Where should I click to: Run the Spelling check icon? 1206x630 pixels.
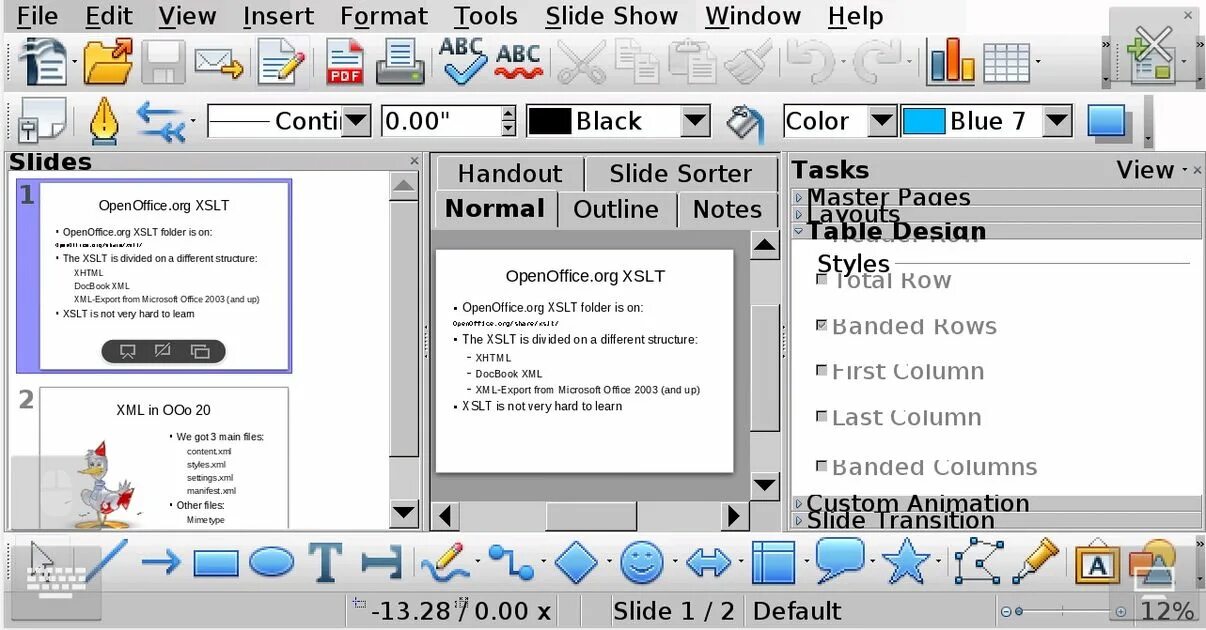(x=463, y=61)
